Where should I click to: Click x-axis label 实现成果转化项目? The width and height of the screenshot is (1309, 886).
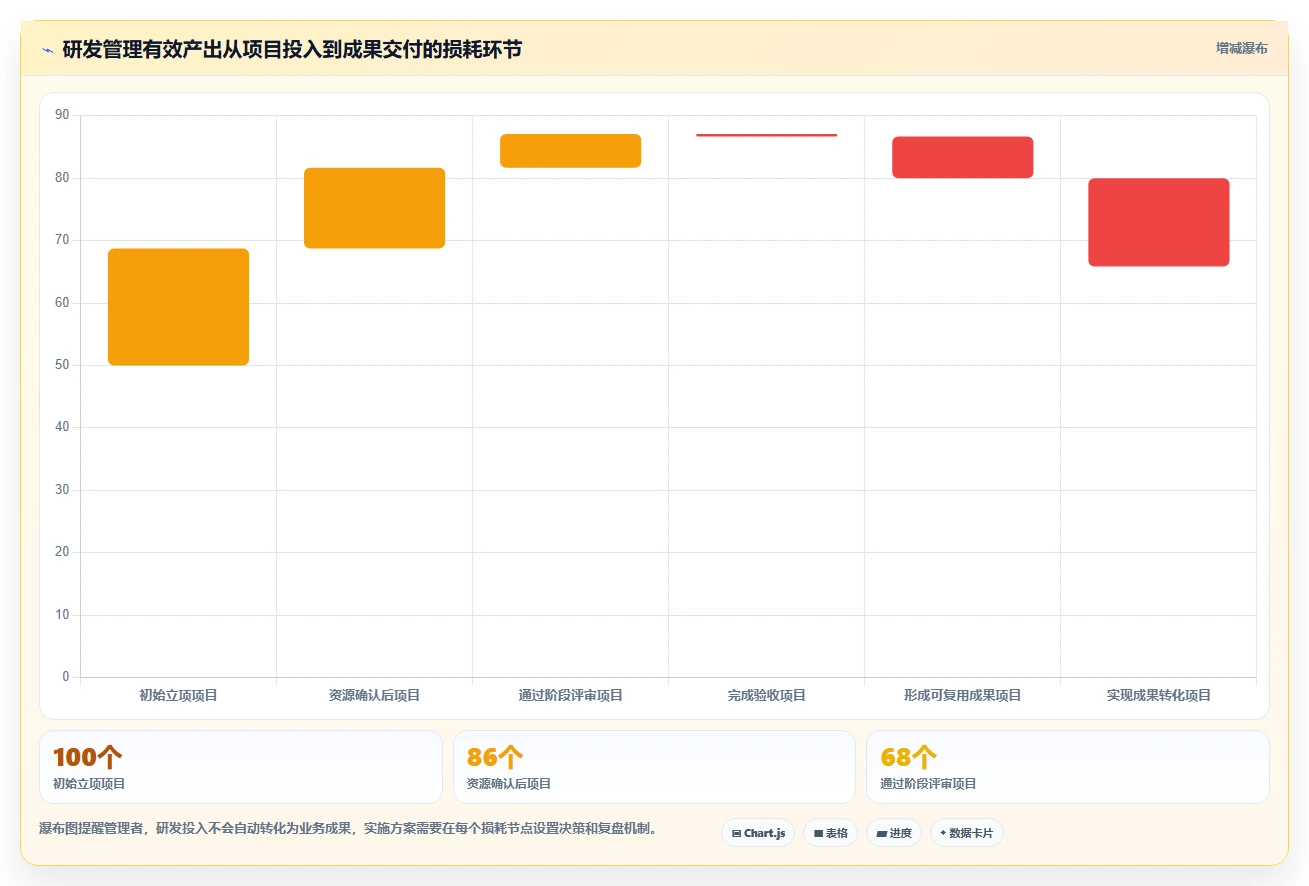(x=1158, y=695)
